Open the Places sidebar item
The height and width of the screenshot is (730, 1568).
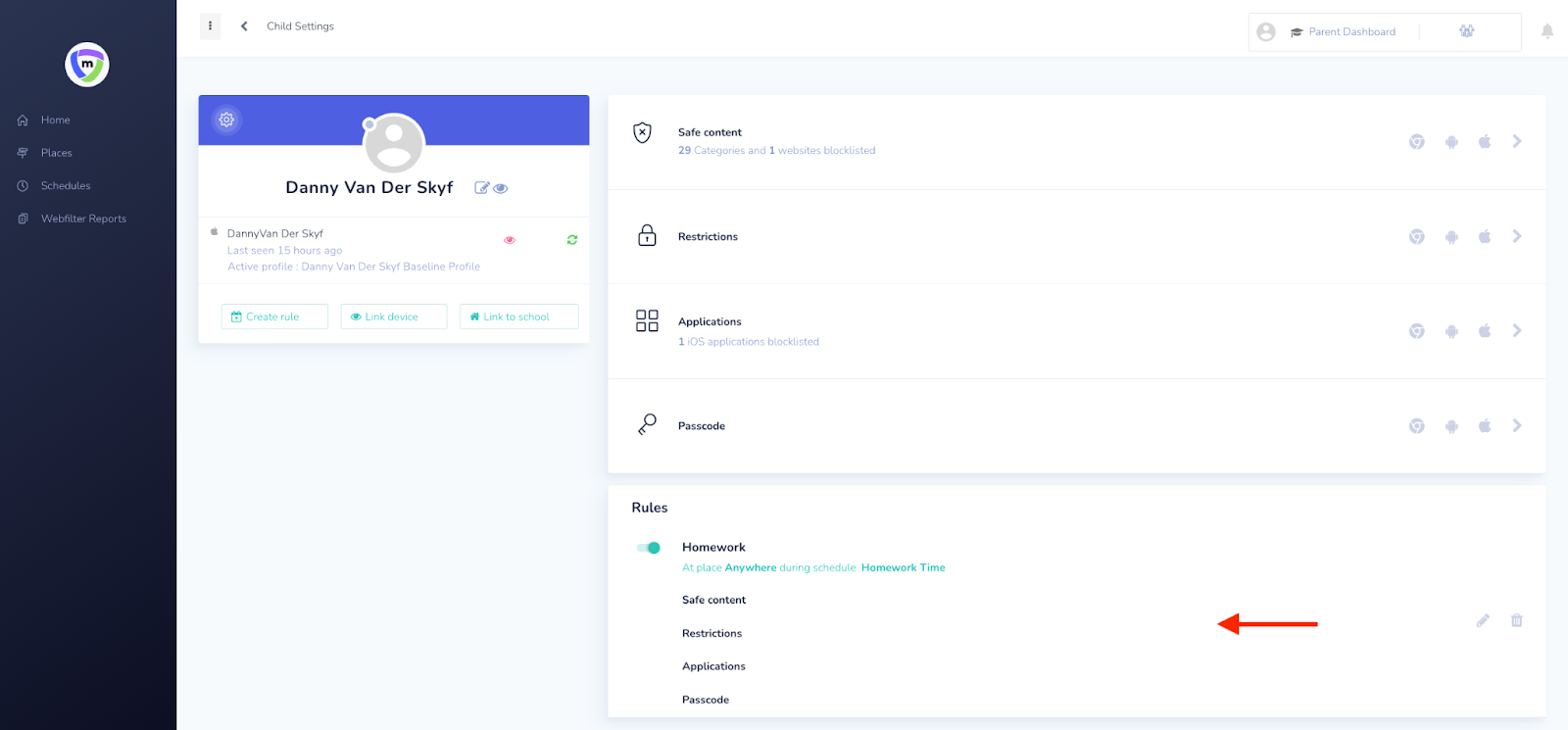coord(57,153)
